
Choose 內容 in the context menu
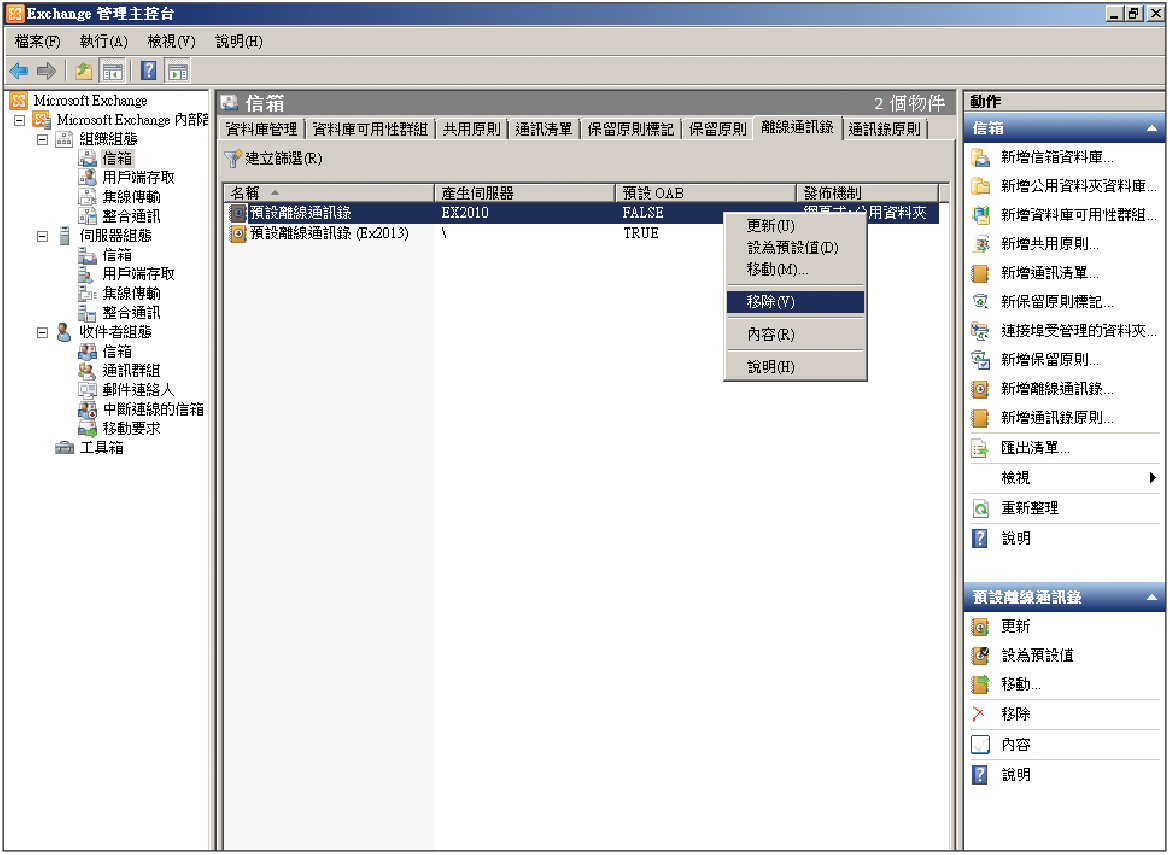[x=795, y=335]
